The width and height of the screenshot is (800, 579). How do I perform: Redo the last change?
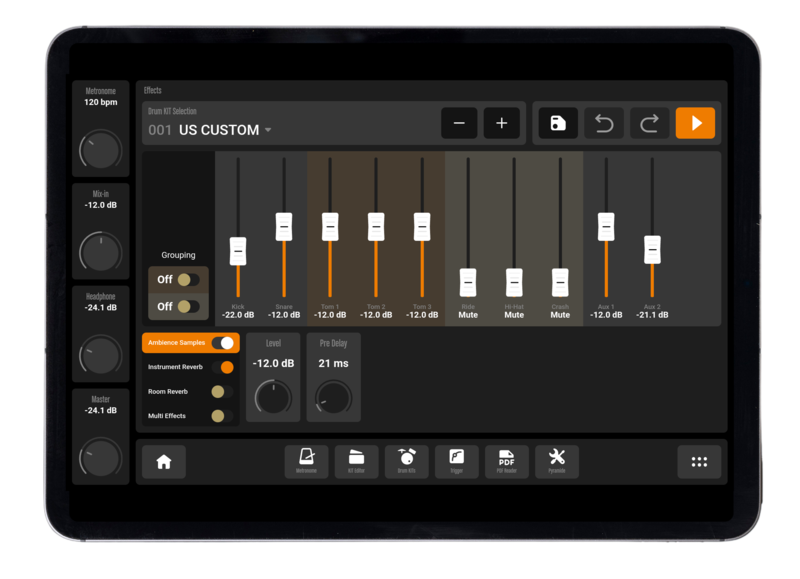coord(649,123)
